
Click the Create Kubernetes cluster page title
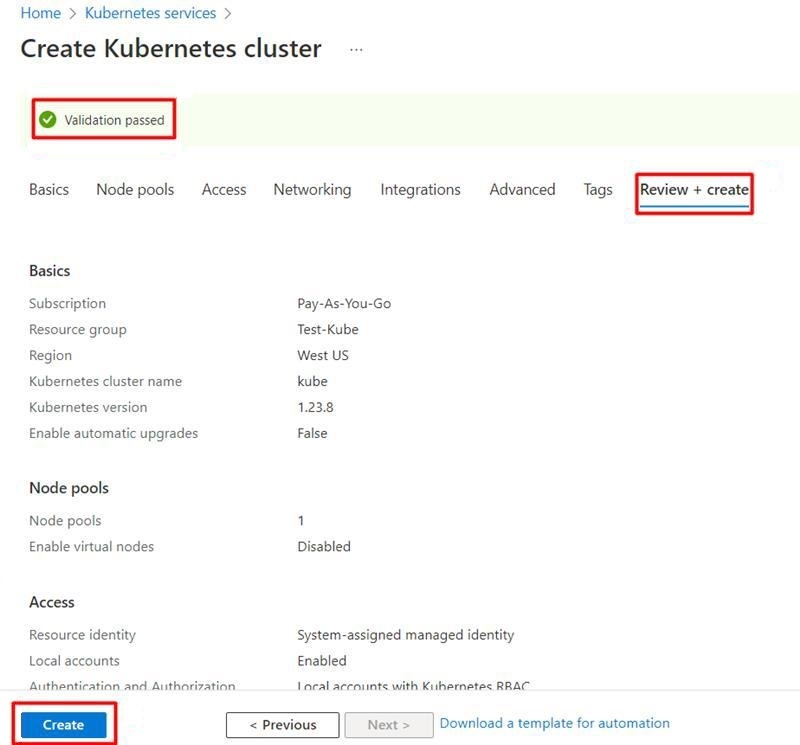coord(171,48)
